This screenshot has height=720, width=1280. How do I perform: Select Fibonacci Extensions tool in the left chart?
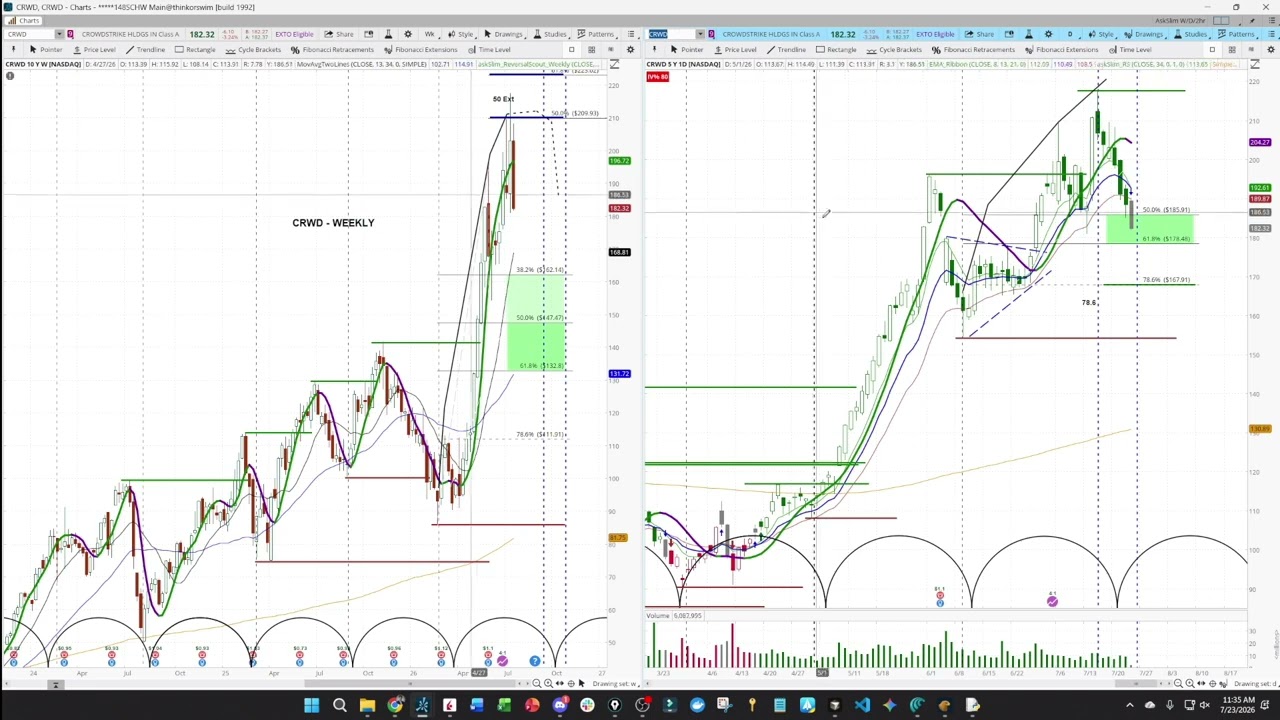[420, 50]
